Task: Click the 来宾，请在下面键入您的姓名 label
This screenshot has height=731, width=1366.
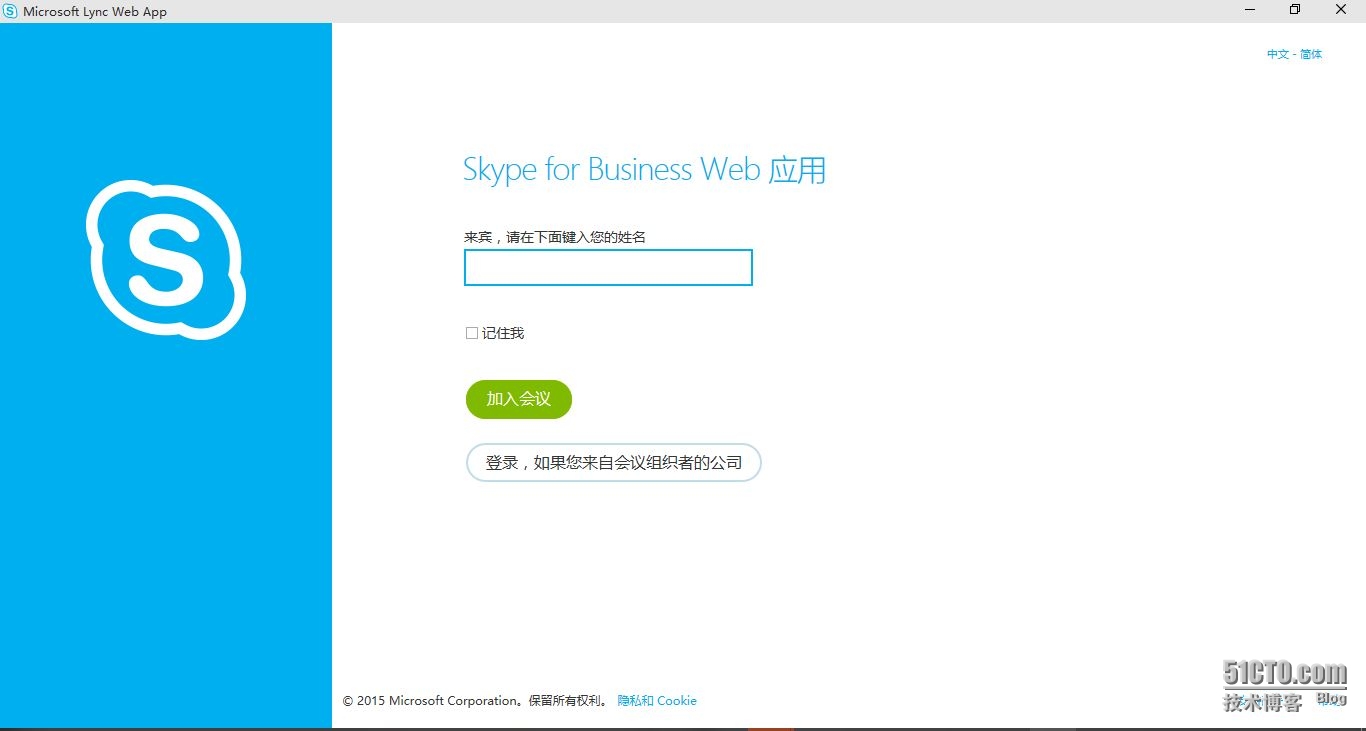Action: [x=555, y=237]
